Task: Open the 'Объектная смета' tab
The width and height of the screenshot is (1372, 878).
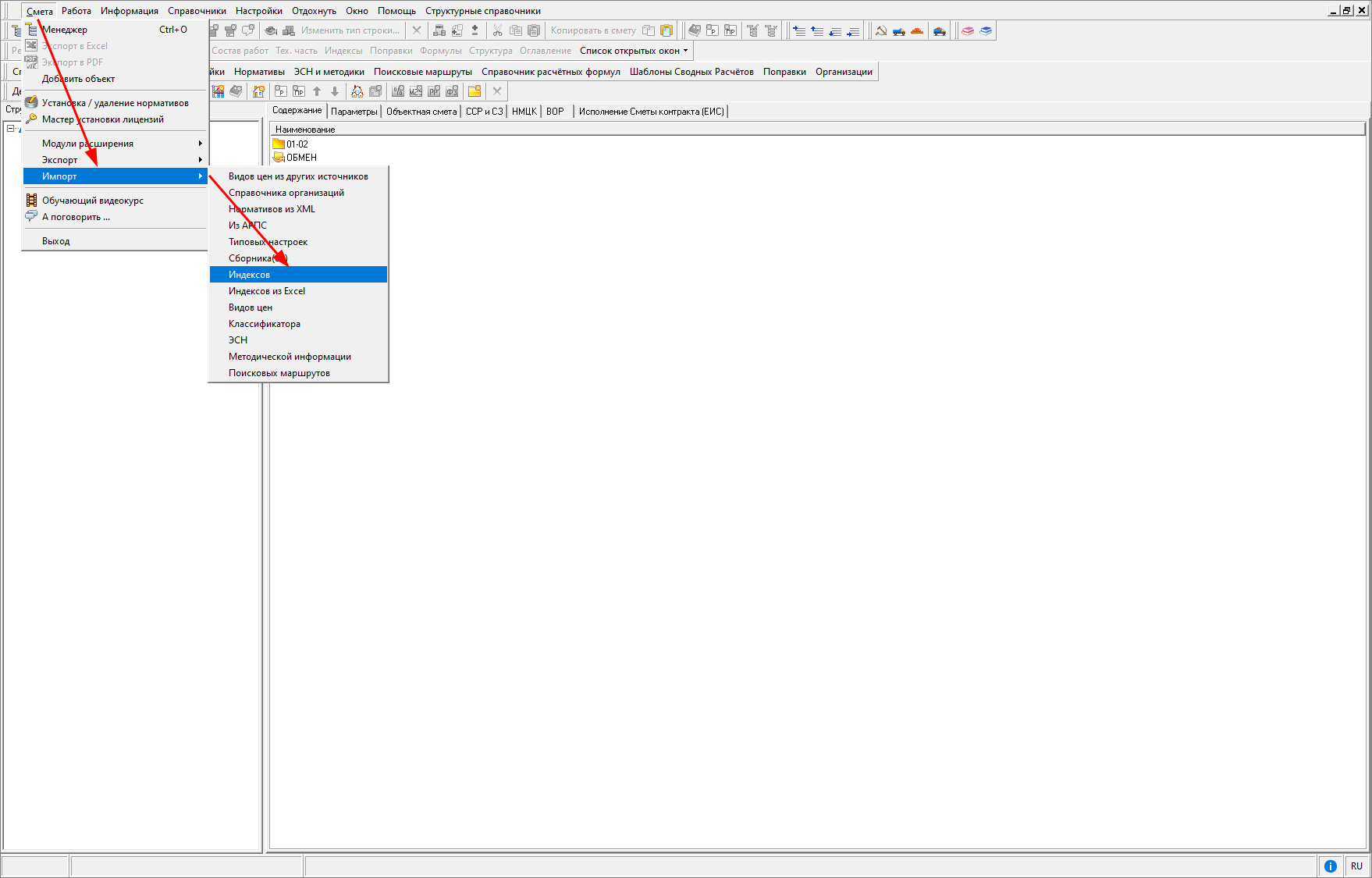Action: click(x=421, y=112)
